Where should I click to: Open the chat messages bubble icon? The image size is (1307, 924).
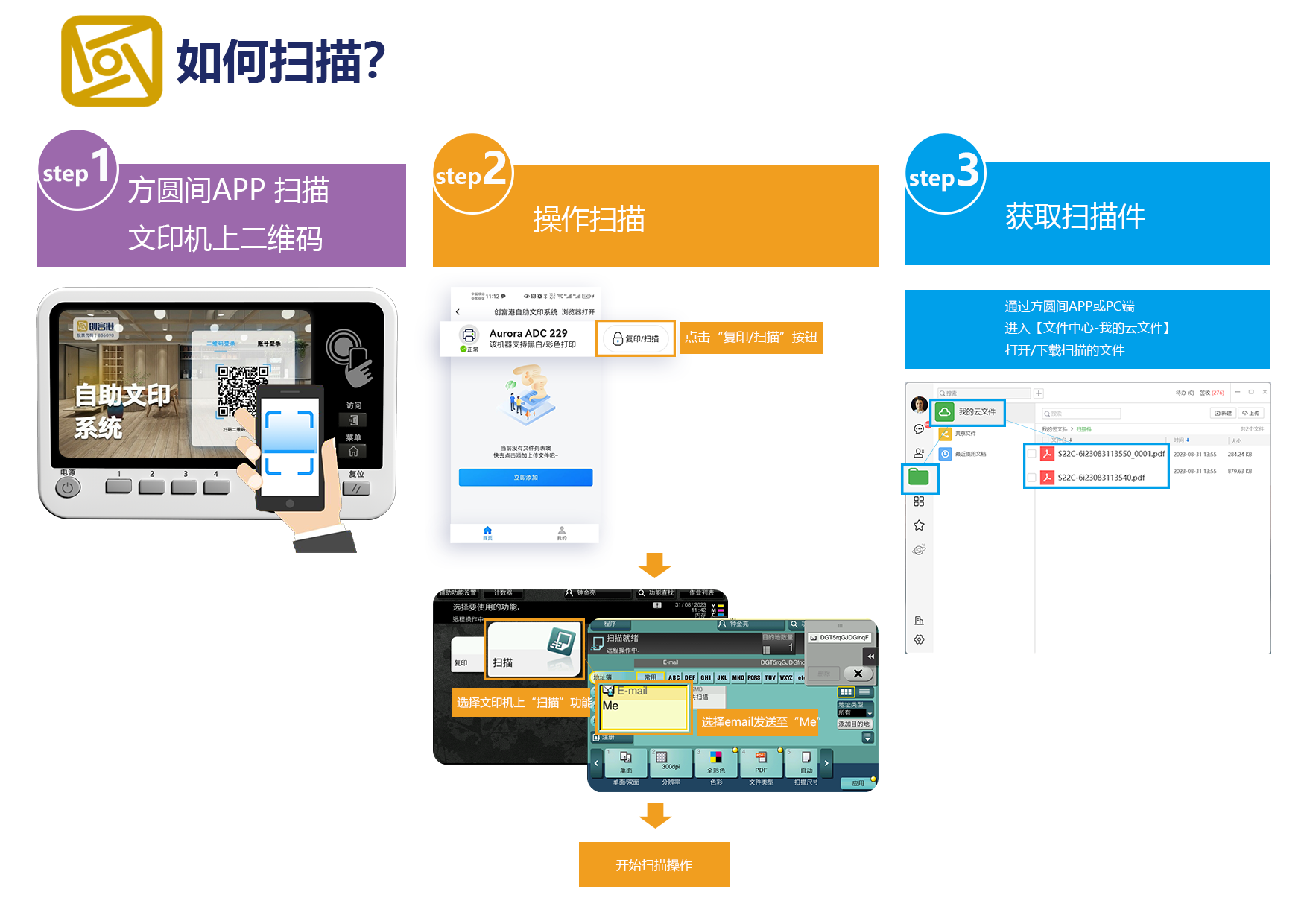[918, 429]
